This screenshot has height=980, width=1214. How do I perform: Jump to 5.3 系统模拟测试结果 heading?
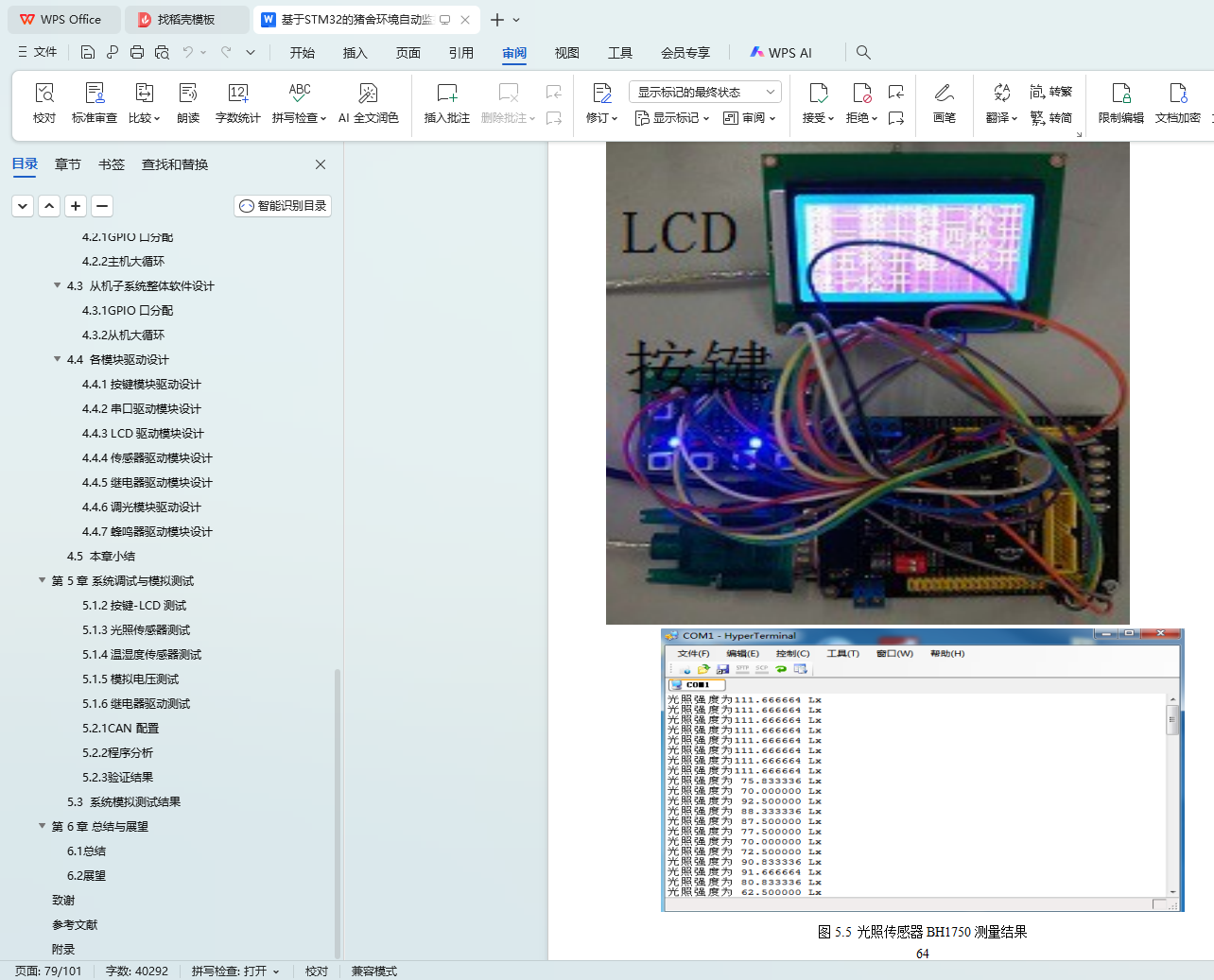(124, 801)
